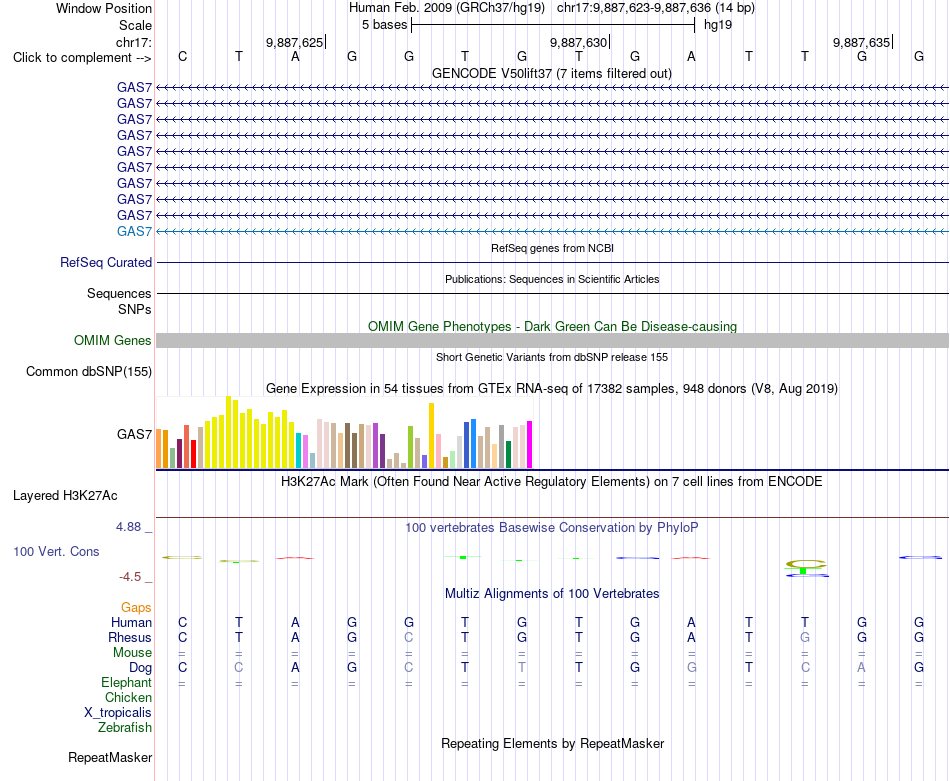Click the GTEx GAS7 gene label
The image size is (950, 781).
(135, 434)
